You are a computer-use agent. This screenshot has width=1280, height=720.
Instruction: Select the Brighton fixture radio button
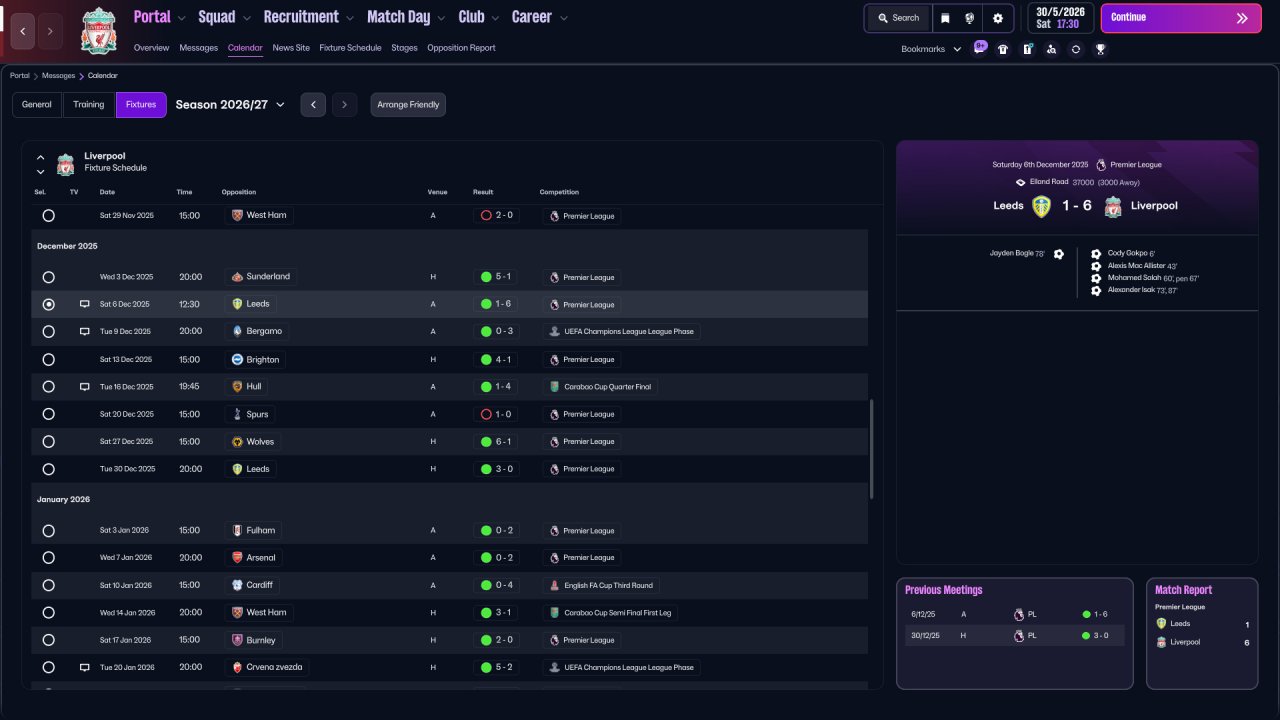pyautogui.click(x=48, y=359)
